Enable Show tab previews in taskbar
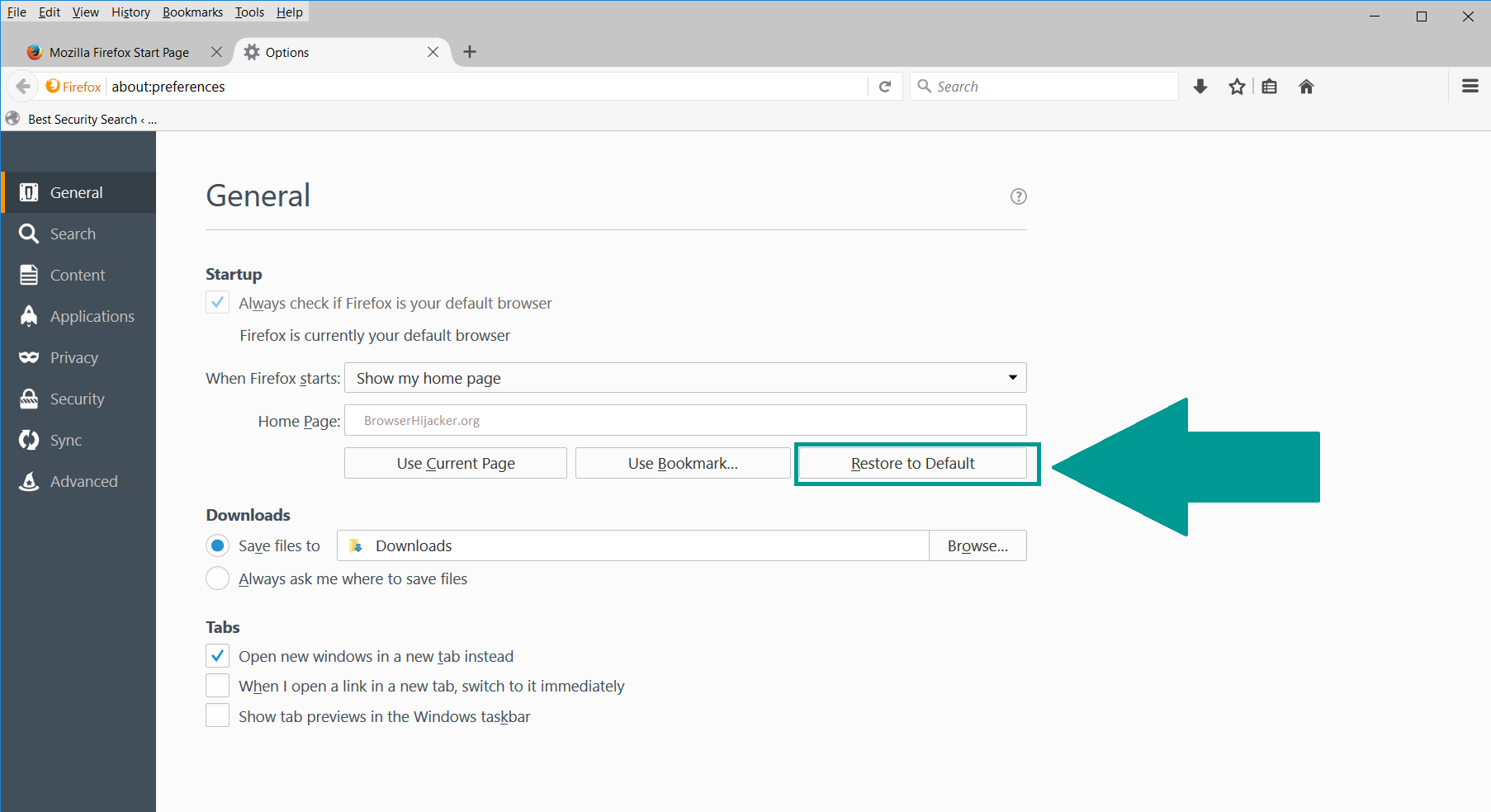The width and height of the screenshot is (1491, 812). (218, 715)
